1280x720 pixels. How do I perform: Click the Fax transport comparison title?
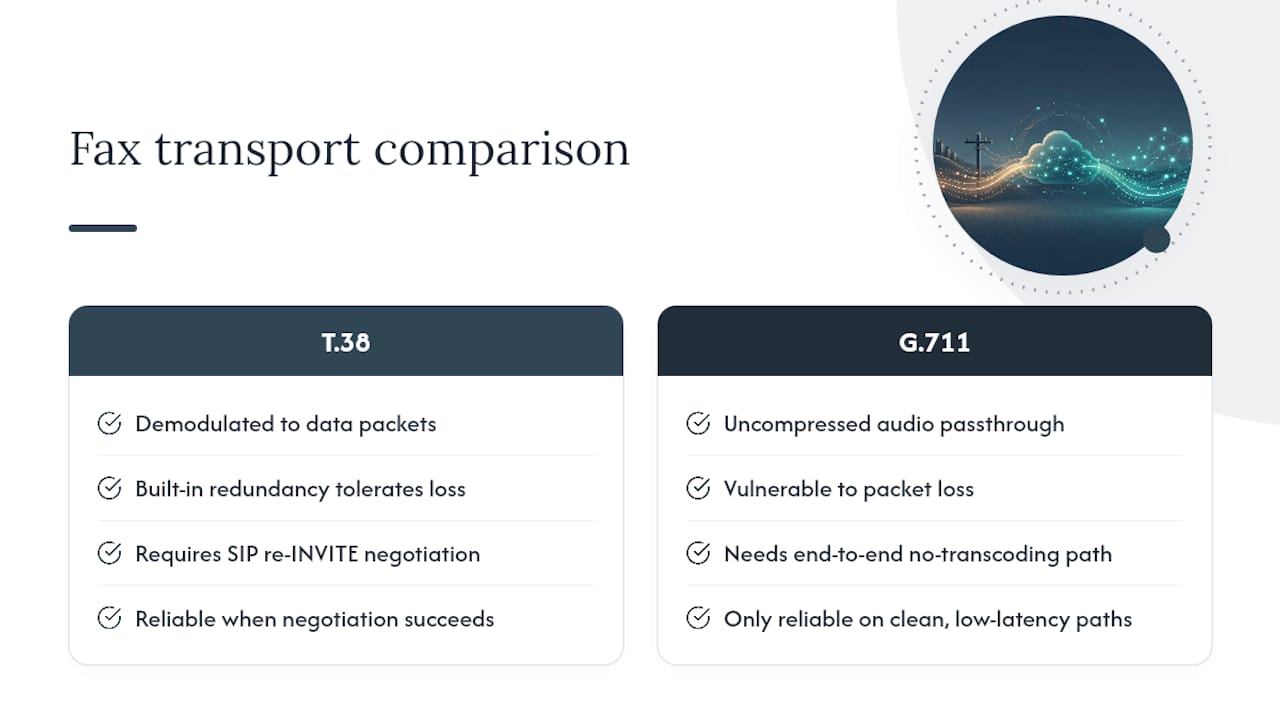(x=350, y=150)
